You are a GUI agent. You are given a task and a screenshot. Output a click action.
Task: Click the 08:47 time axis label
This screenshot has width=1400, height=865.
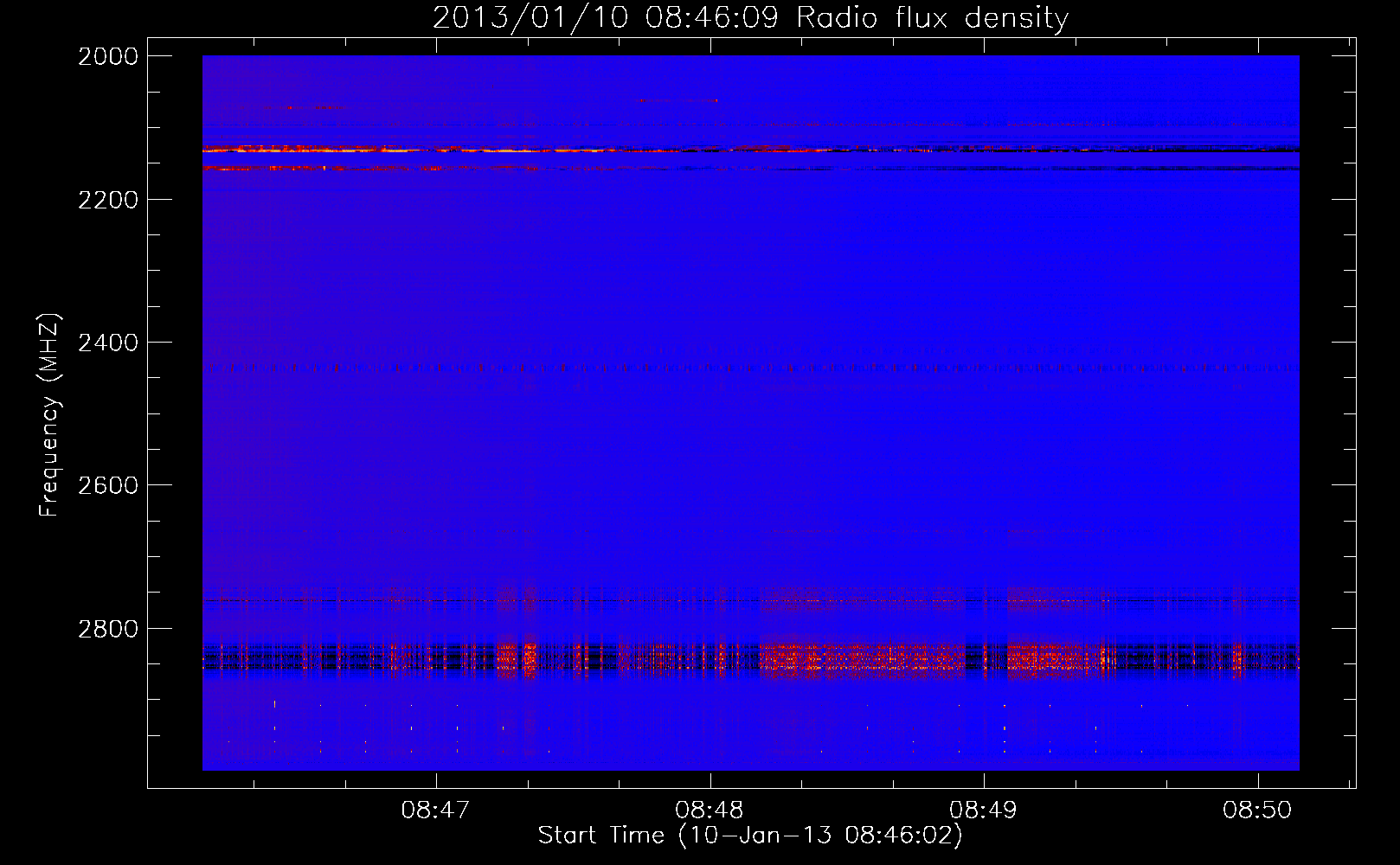[435, 811]
